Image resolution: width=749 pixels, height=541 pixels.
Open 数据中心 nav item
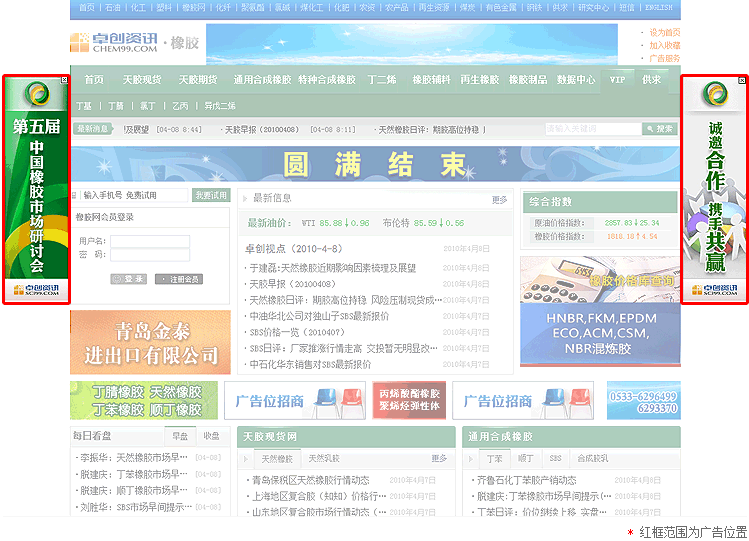point(576,80)
